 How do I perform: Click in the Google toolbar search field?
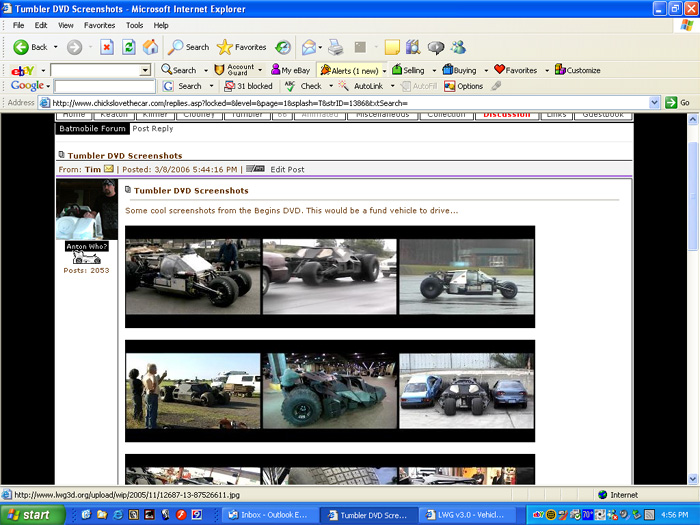(x=105, y=86)
